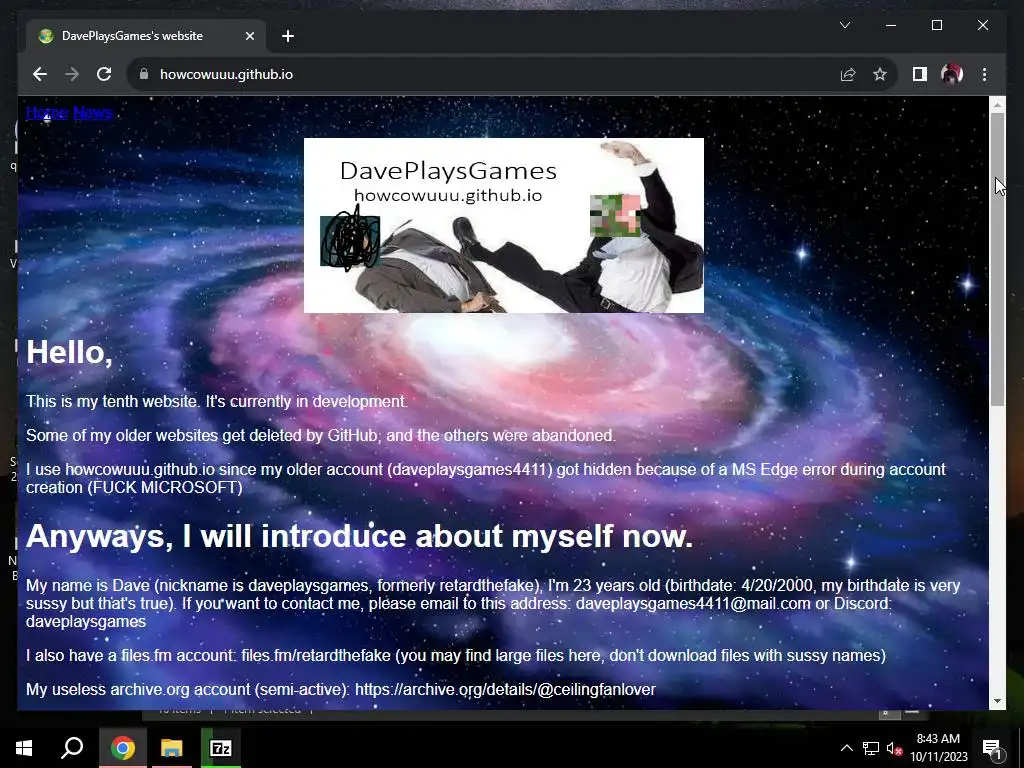Maximize the Chrome window
The width and height of the screenshot is (1024, 768).
tap(936, 25)
